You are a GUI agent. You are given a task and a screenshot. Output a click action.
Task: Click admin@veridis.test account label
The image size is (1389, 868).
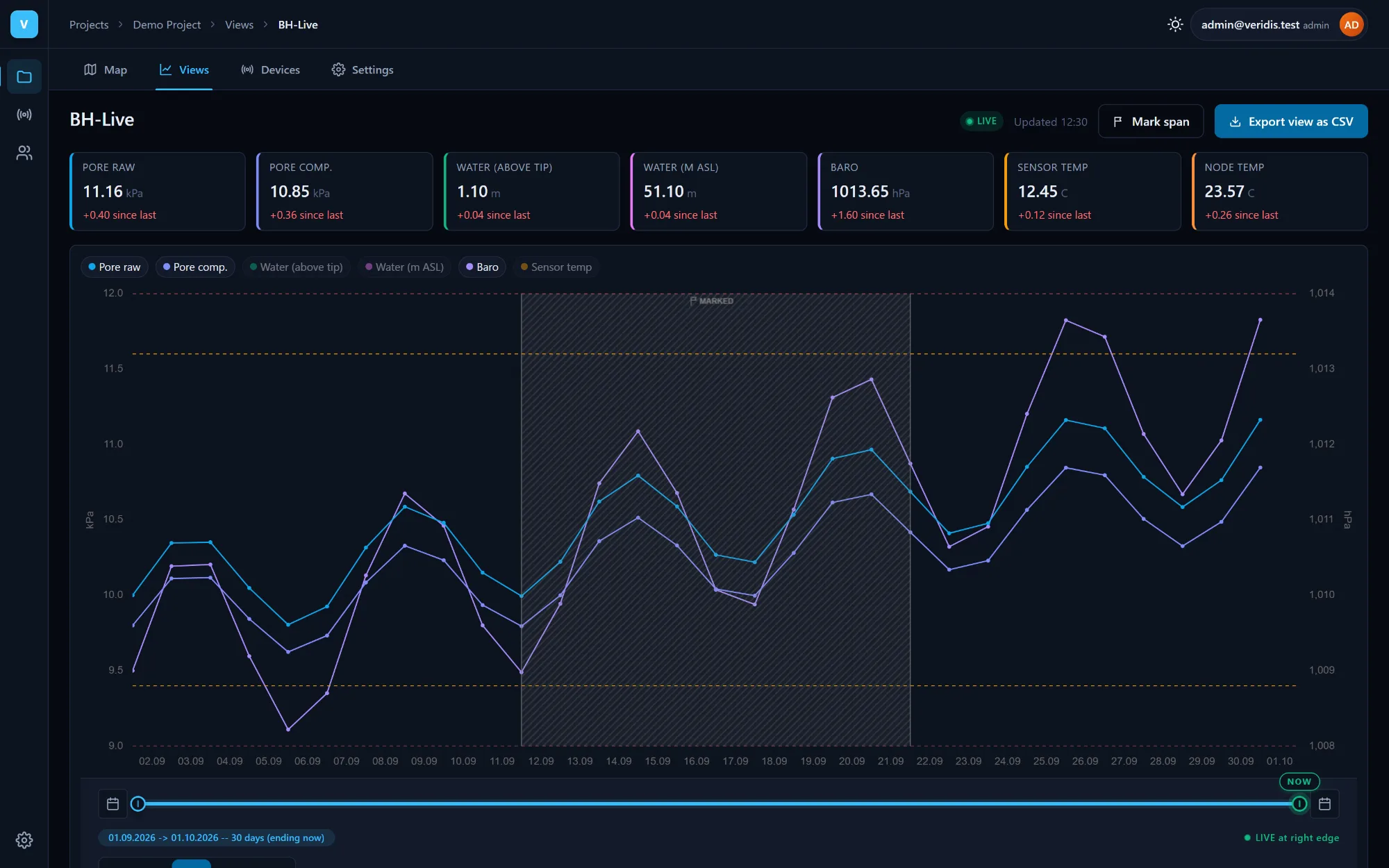coord(1250,24)
